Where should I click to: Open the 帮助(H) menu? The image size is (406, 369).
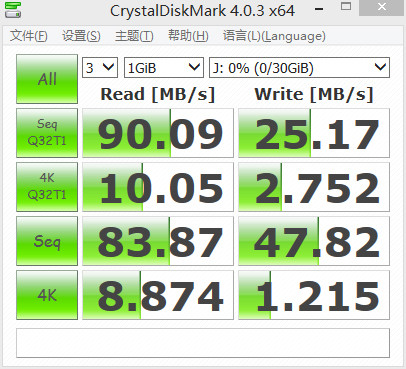(188, 36)
